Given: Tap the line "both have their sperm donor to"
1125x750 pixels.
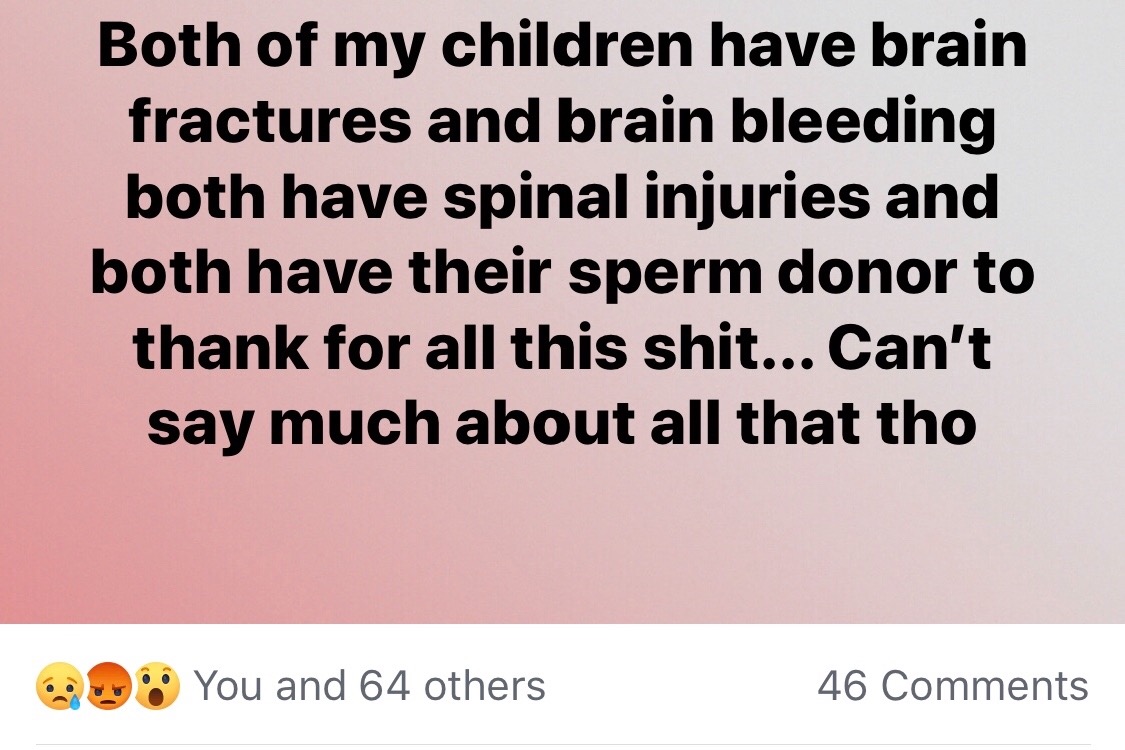Looking at the screenshot, I should [562, 273].
